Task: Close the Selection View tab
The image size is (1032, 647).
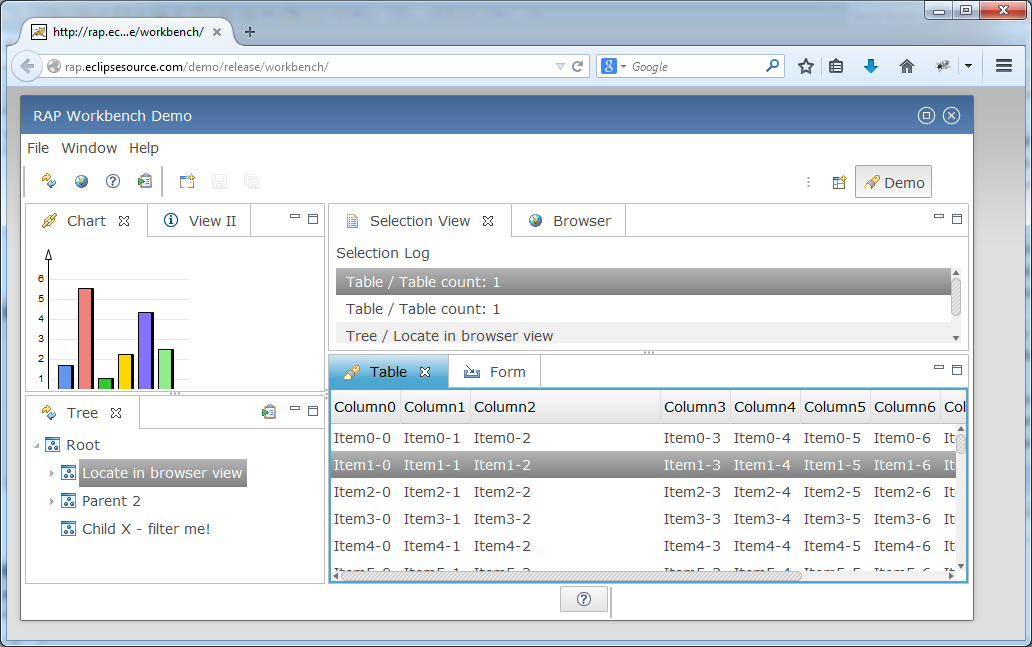Action: (x=488, y=221)
